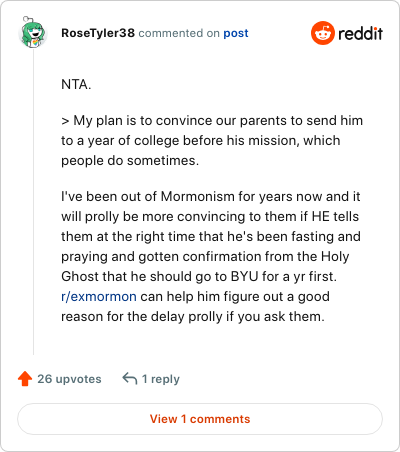The image size is (400, 452).
Task: Click the "NTA." verdict text
Action: [x=76, y=84]
